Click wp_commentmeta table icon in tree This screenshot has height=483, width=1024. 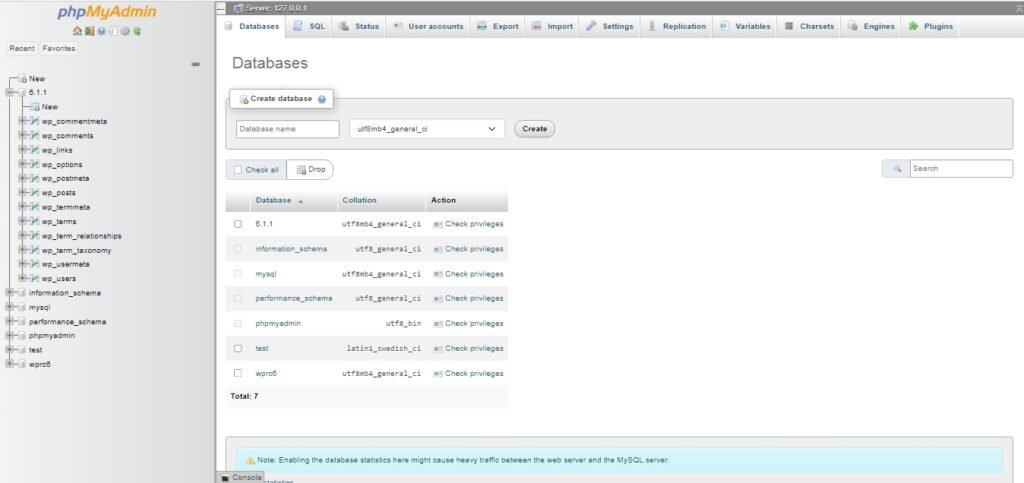[35, 121]
